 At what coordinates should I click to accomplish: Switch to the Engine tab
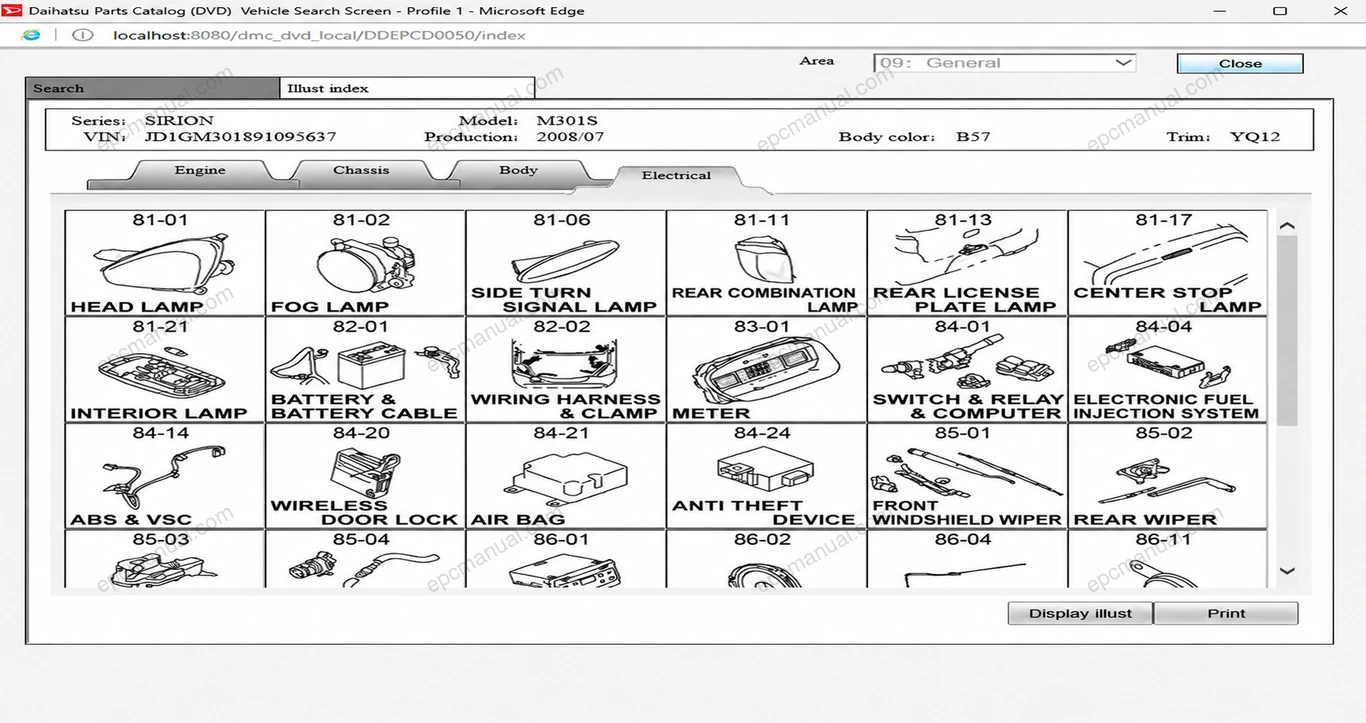pyautogui.click(x=200, y=171)
